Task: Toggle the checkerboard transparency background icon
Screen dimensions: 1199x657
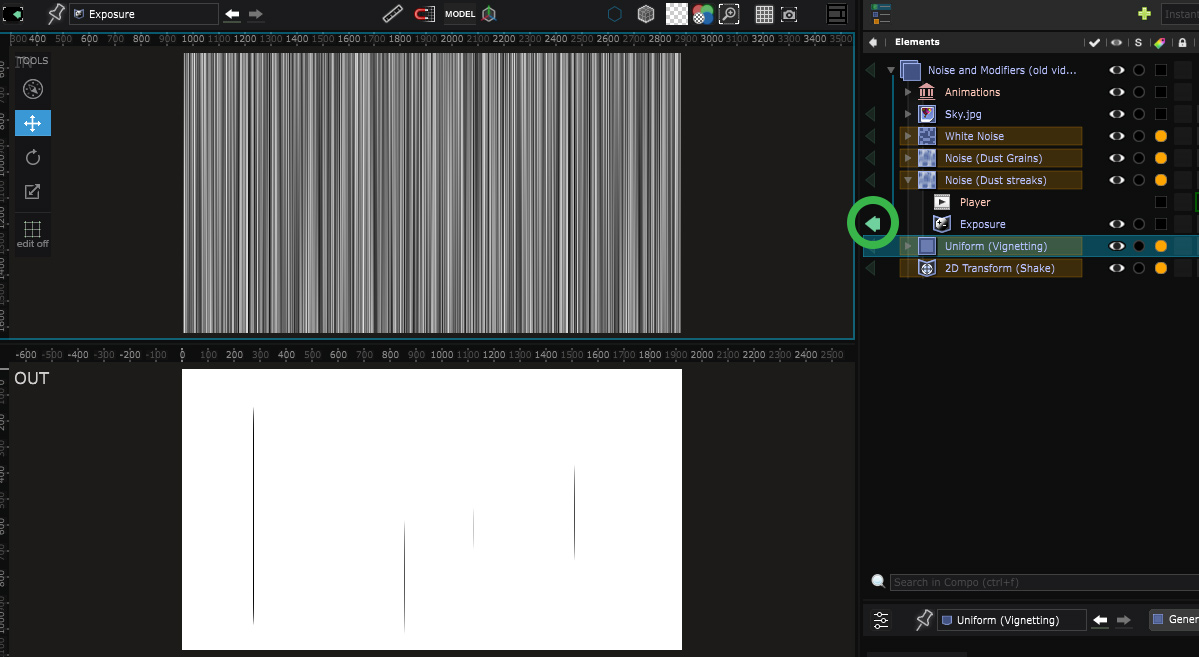Action: 677,14
